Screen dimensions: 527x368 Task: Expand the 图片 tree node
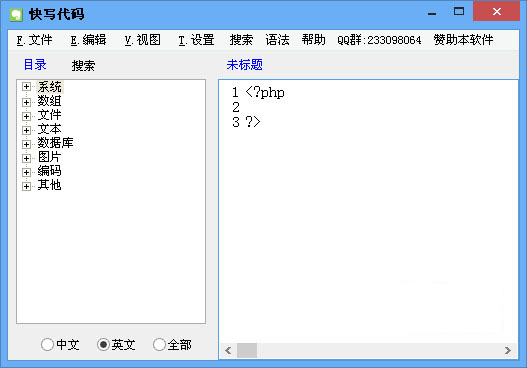point(26,158)
